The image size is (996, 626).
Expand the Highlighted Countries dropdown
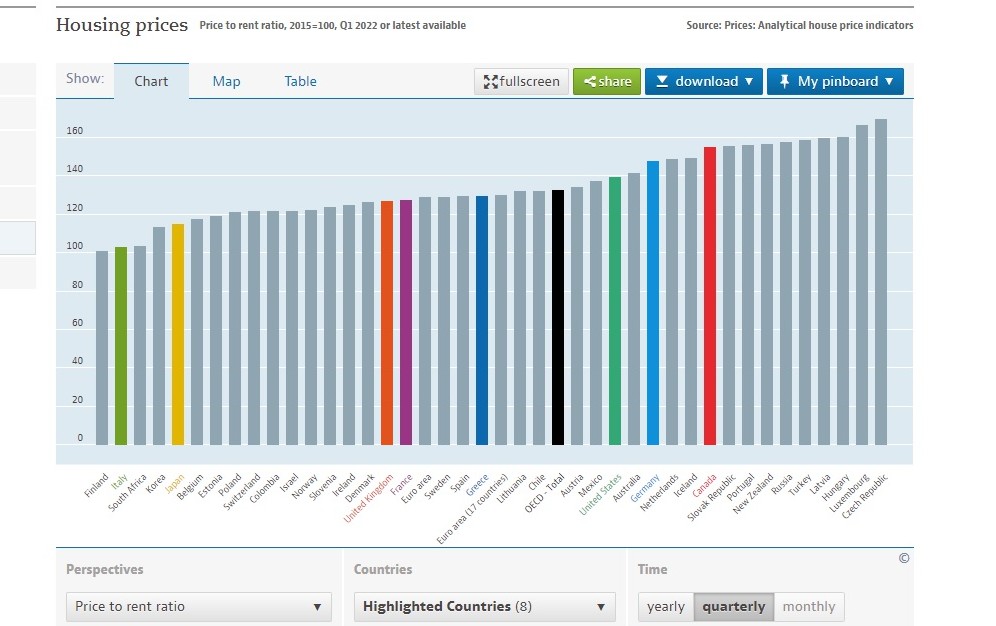tap(485, 606)
